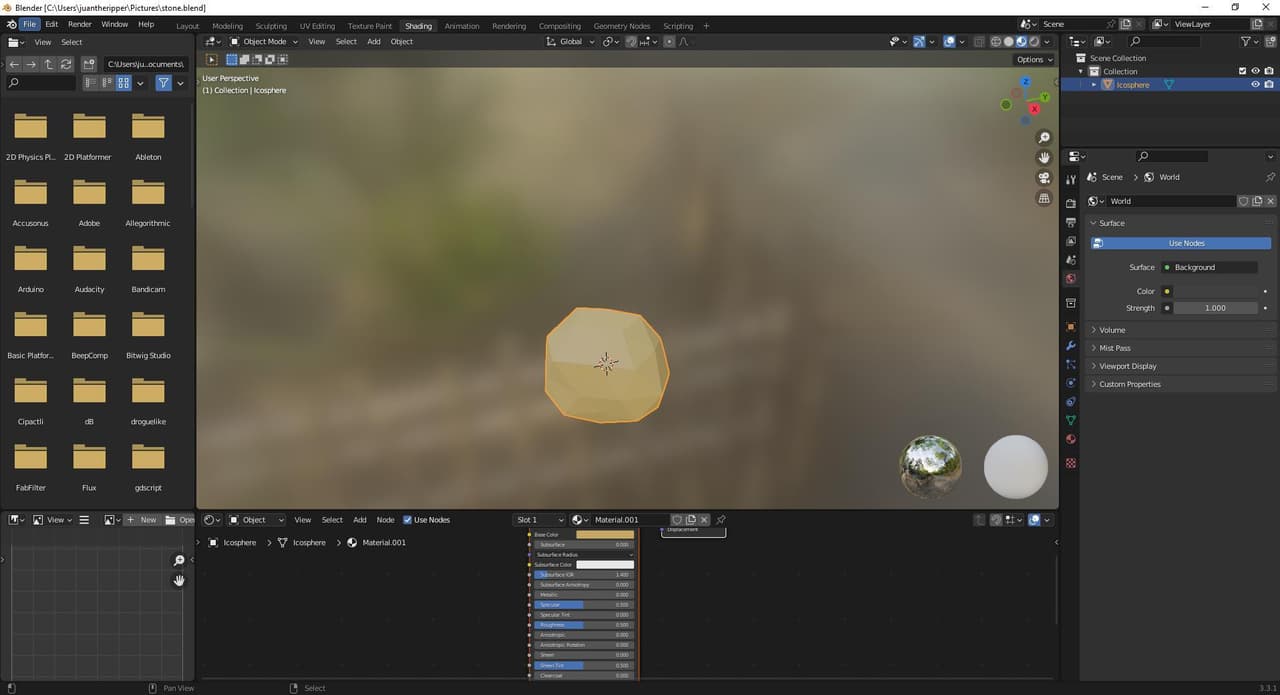Open the viewport Options dropdown
The height and width of the screenshot is (695, 1280).
[x=1034, y=59]
